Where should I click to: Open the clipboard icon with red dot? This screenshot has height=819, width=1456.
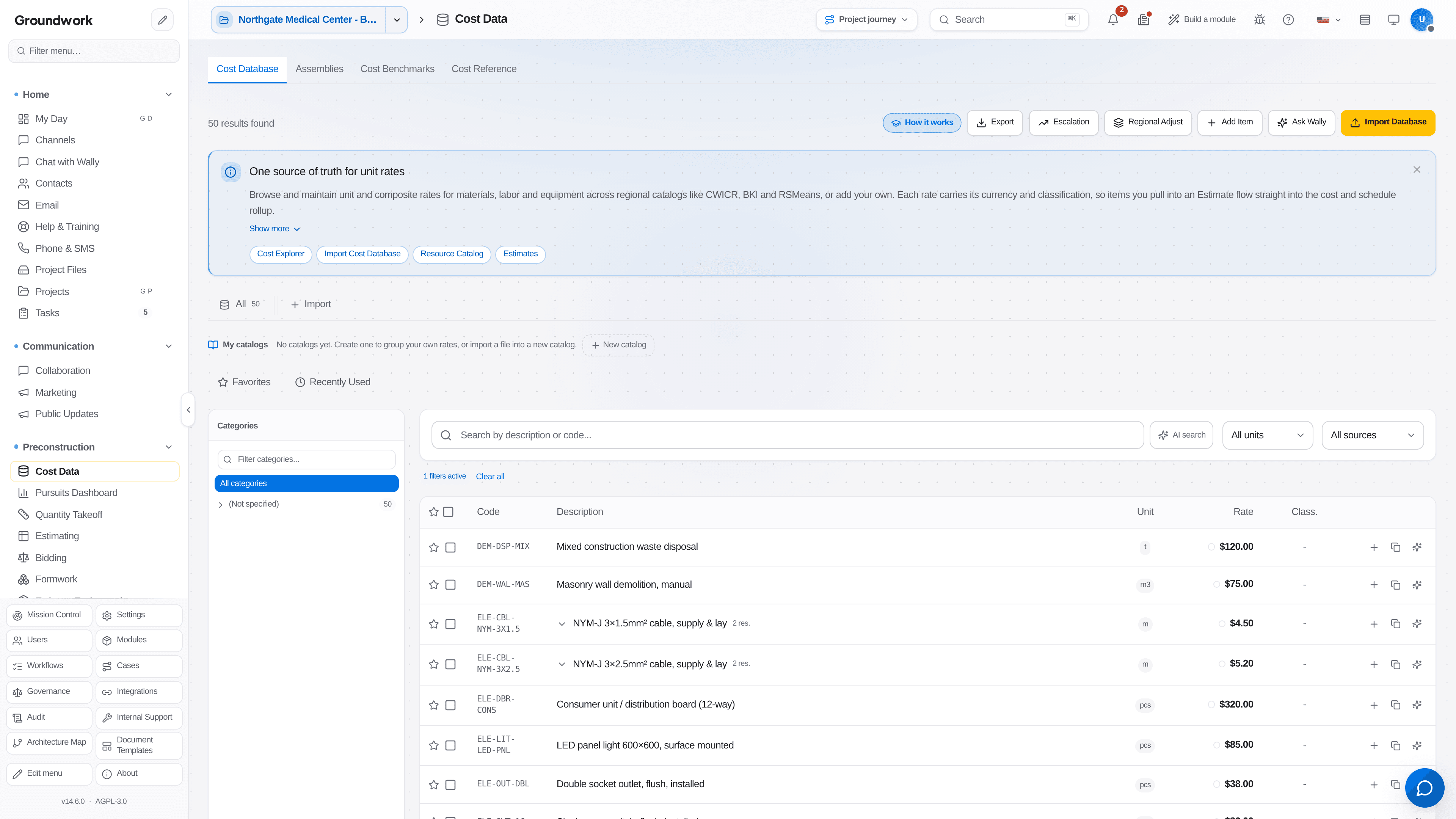(x=1144, y=20)
